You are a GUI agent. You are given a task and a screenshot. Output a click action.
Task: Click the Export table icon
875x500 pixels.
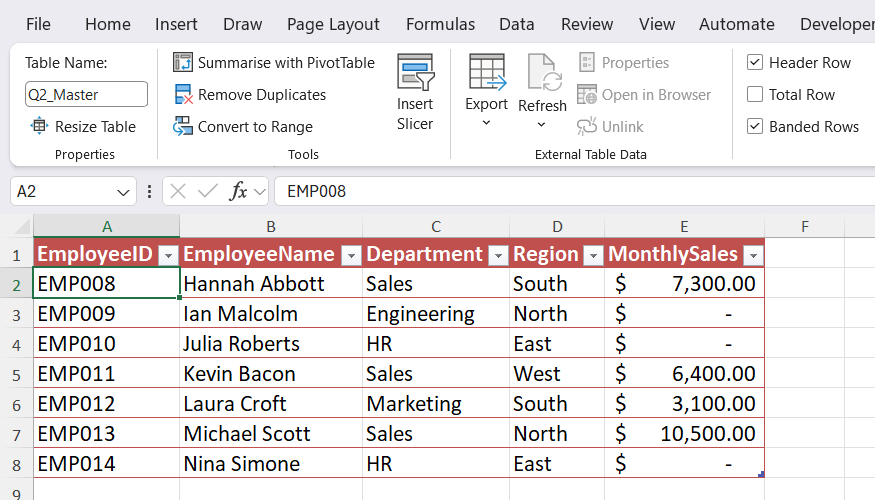click(x=487, y=72)
